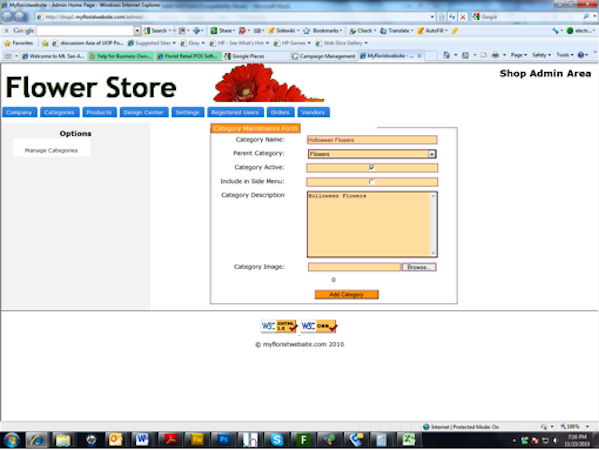Click the Refresh icon beside address bar
This screenshot has height=450, width=599.
coord(452,17)
